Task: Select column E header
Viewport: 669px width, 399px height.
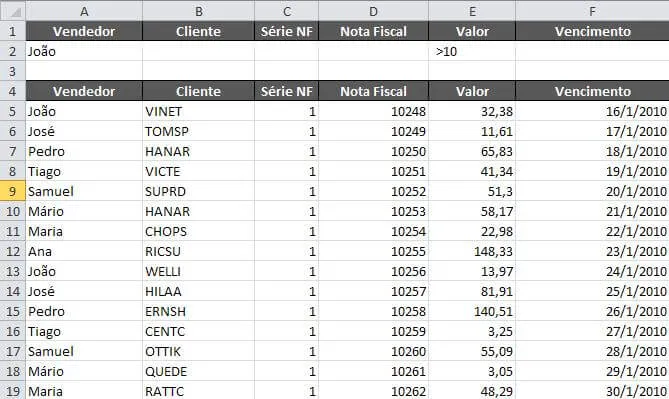Action: 472,11
